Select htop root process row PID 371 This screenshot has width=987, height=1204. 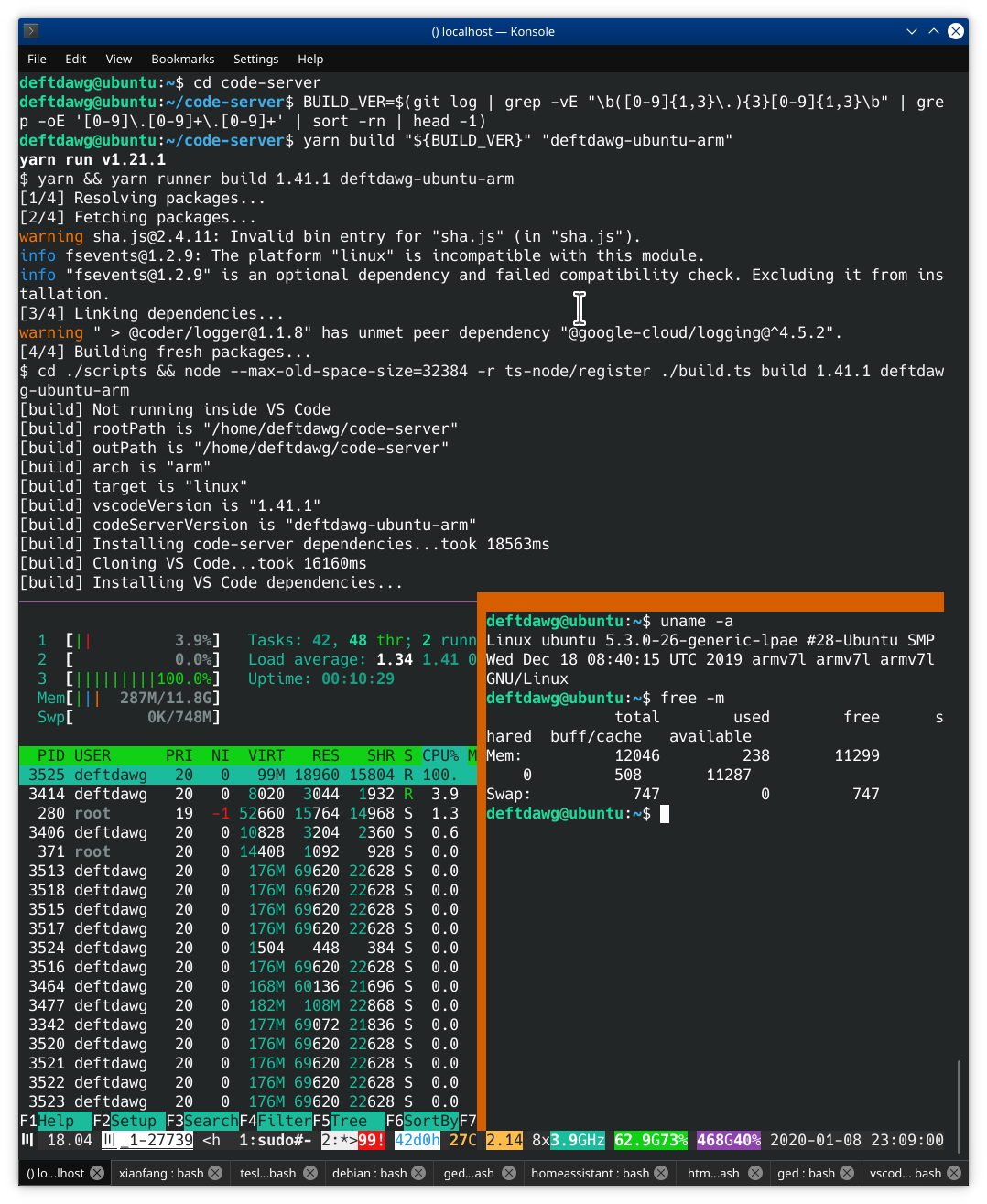coord(248,851)
